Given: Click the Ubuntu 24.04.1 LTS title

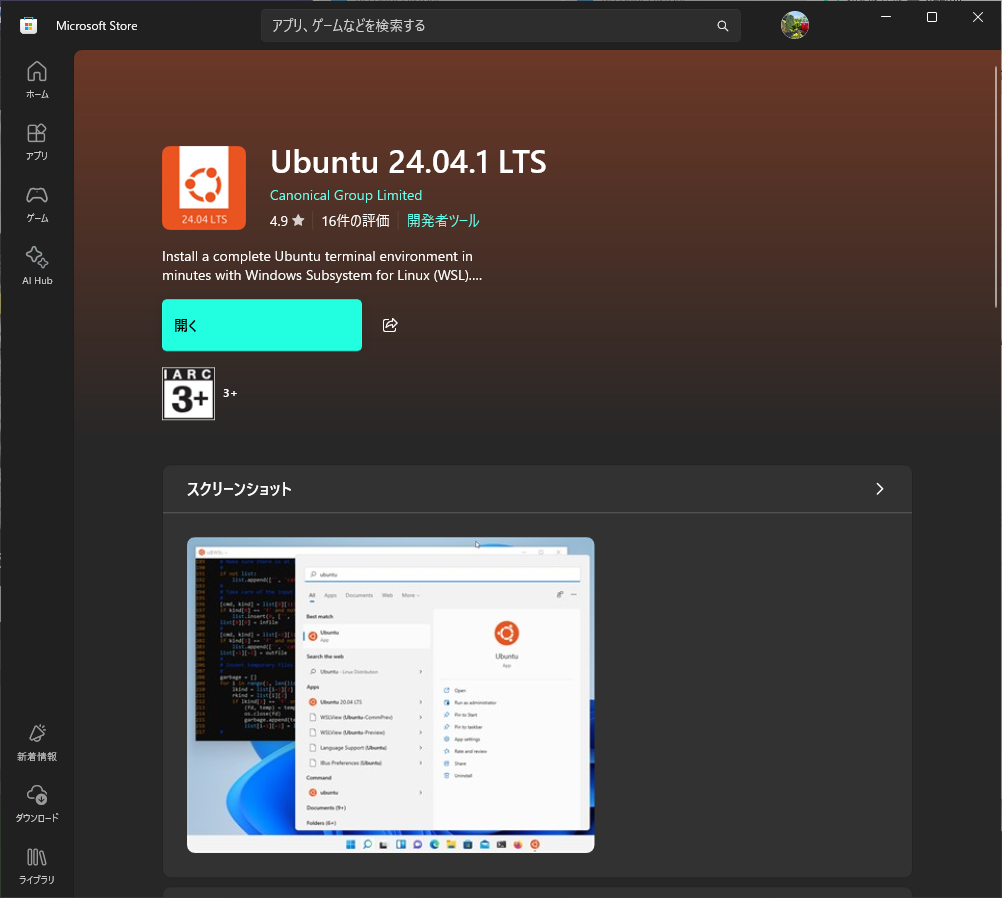Looking at the screenshot, I should pyautogui.click(x=408, y=161).
